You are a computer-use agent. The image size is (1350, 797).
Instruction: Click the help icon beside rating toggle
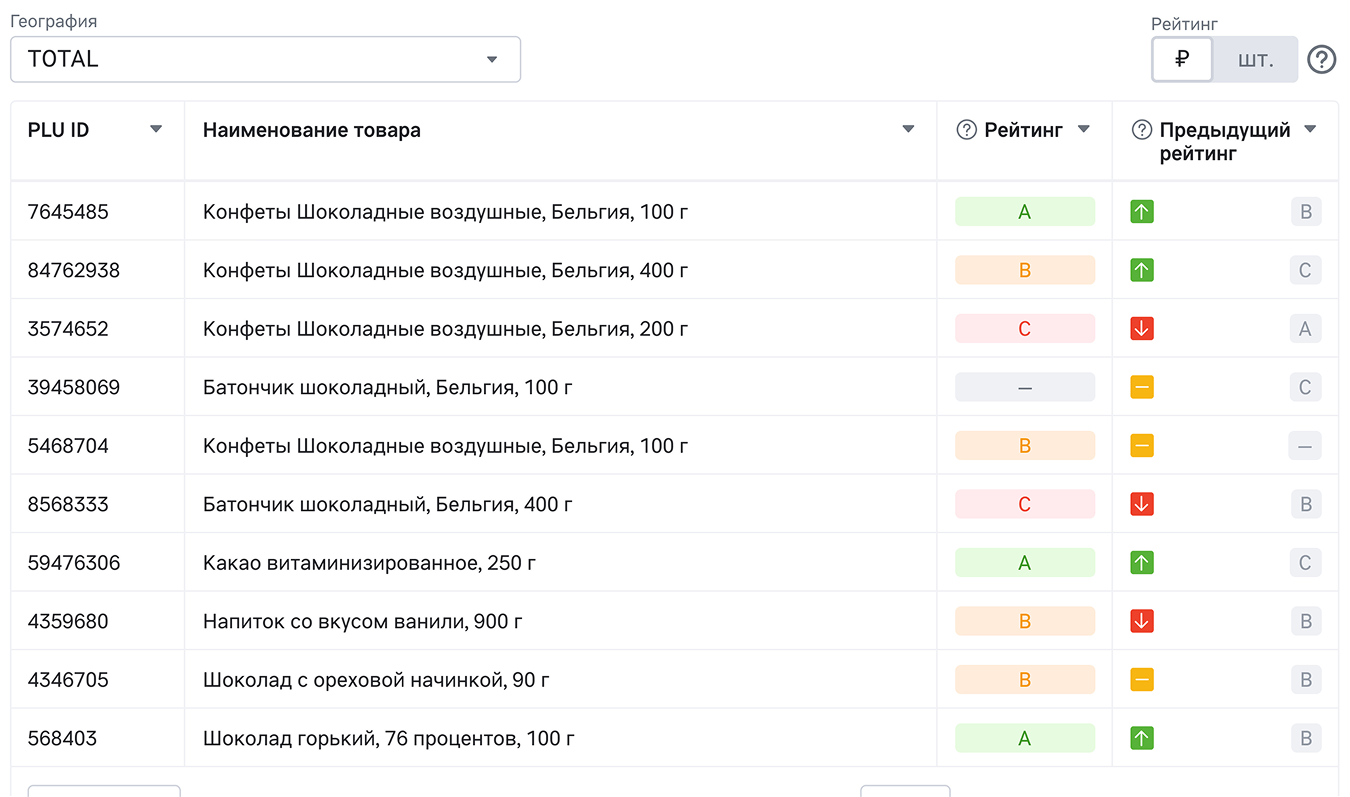click(x=1321, y=60)
